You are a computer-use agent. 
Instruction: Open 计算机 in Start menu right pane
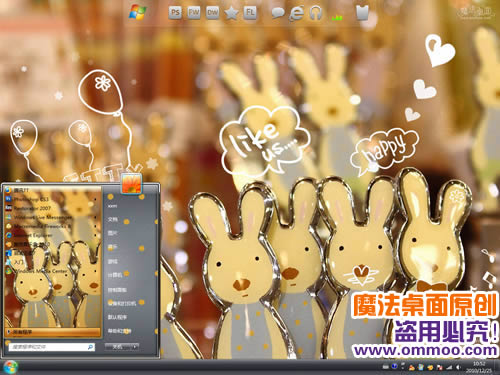pyautogui.click(x=115, y=275)
